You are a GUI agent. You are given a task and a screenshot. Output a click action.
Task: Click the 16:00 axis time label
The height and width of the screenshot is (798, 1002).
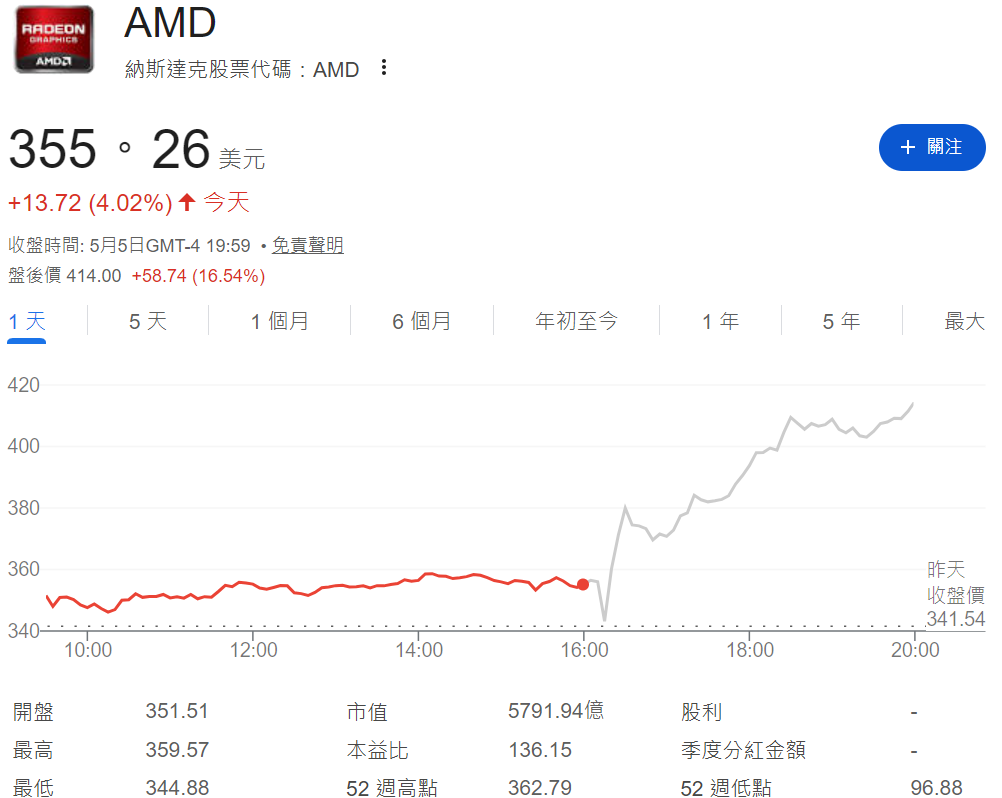pyautogui.click(x=584, y=650)
